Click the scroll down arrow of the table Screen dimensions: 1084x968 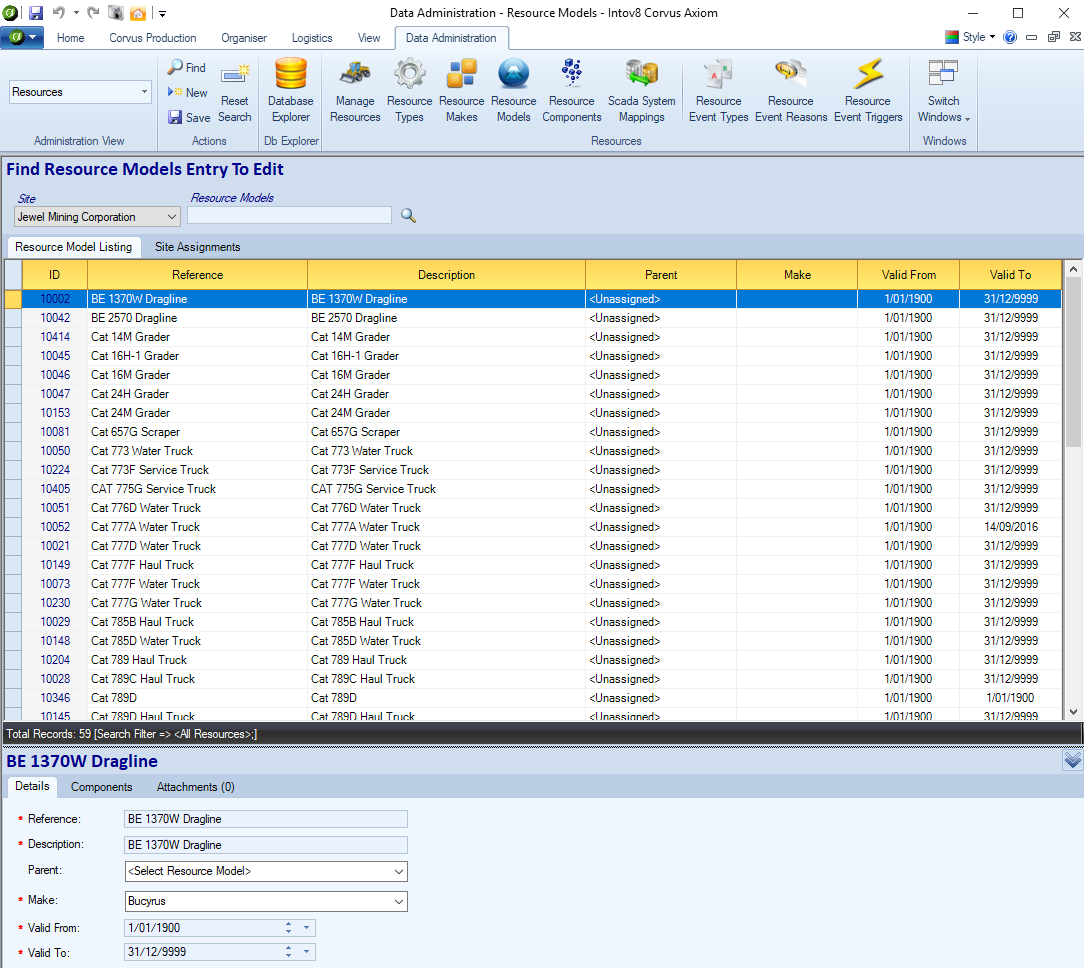point(1073,711)
